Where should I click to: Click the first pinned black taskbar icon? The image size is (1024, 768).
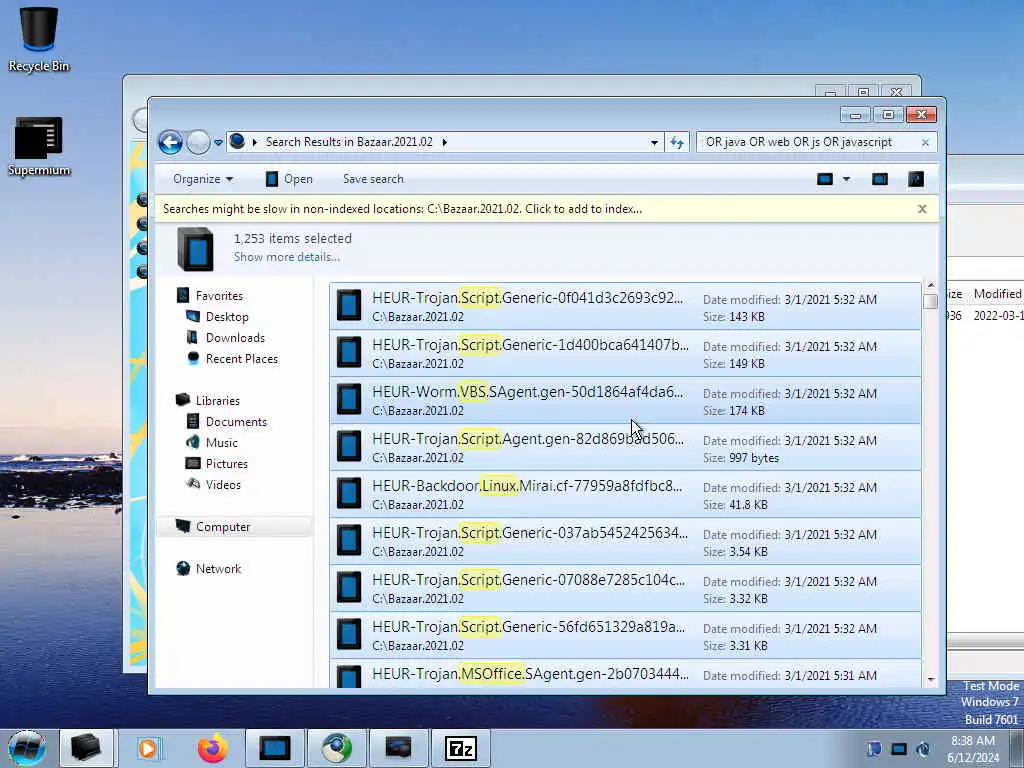coord(86,748)
